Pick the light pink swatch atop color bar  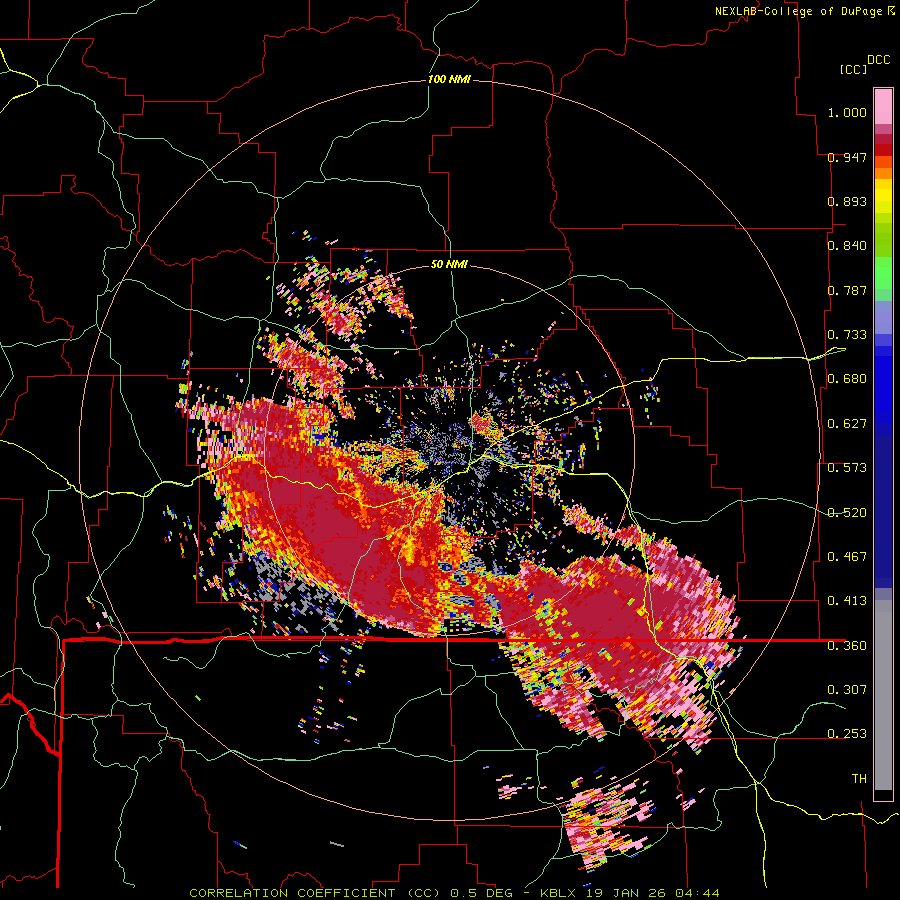click(883, 106)
